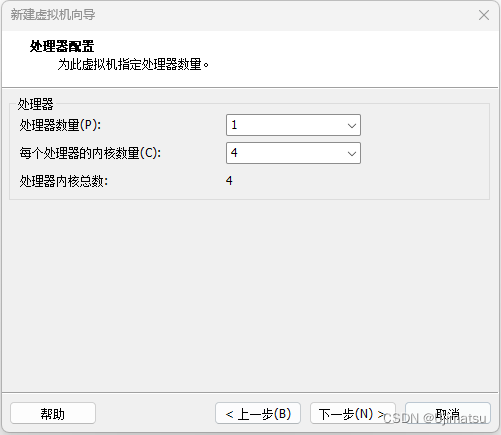Click the 新建虚拟机向导 title text
The height and width of the screenshot is (435, 501).
click(x=53, y=15)
